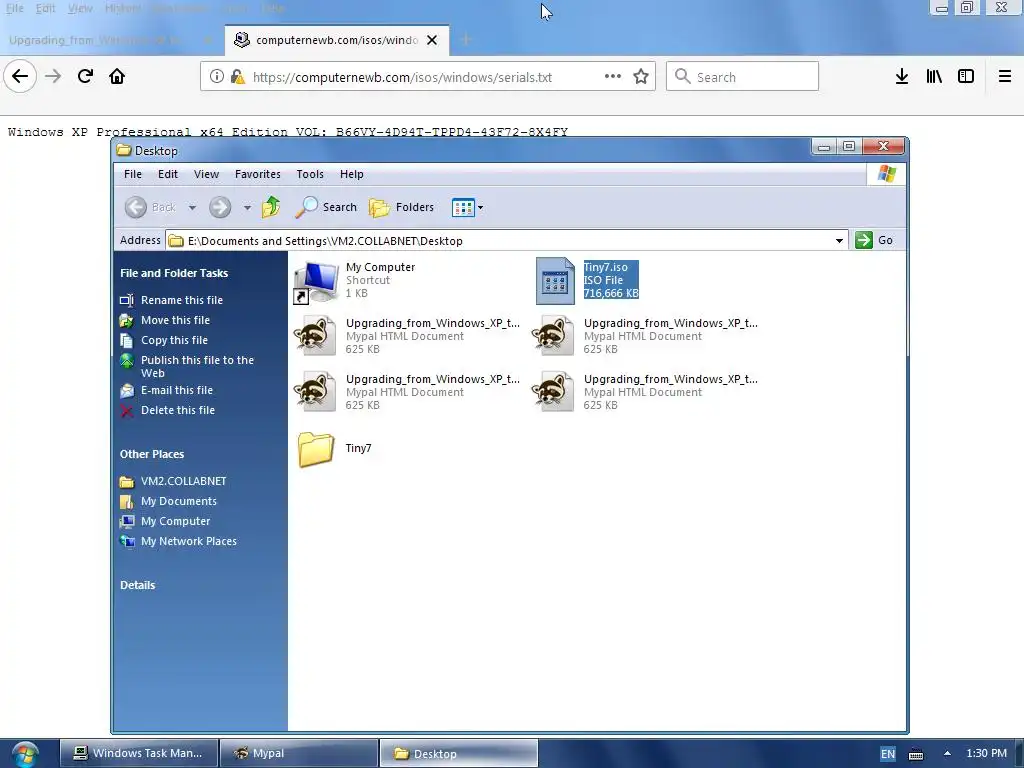
Task: Open My Computer under Other Places
Action: [x=165, y=521]
